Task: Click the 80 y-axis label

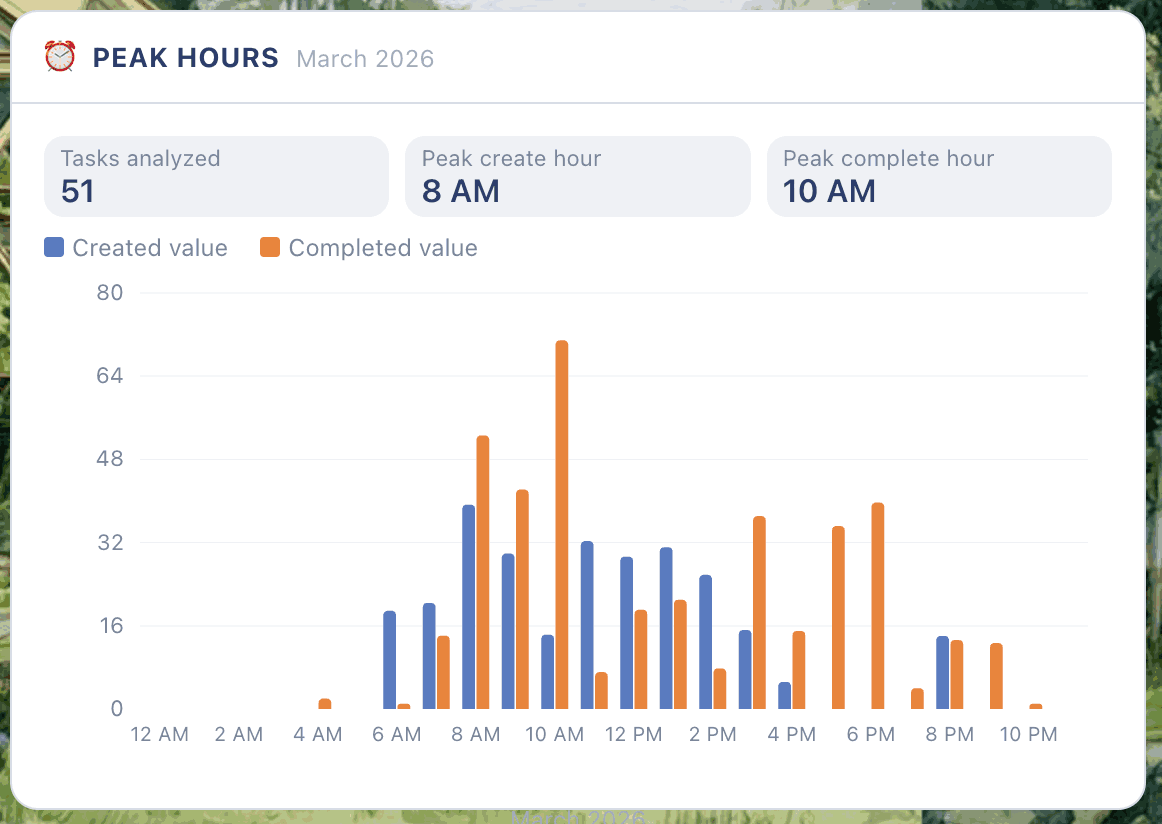Action: click(x=110, y=293)
